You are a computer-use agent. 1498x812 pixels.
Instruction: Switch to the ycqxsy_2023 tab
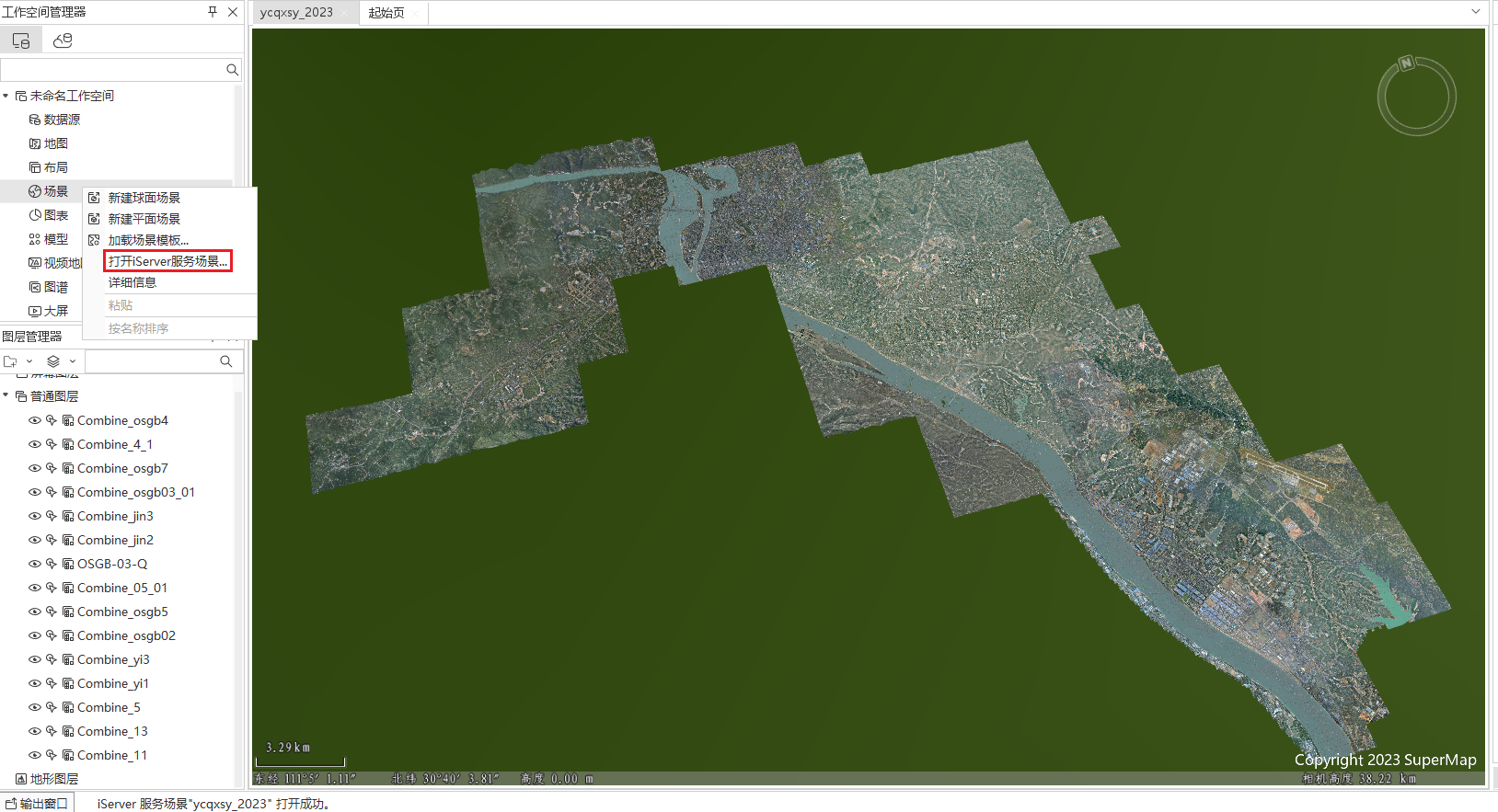click(296, 13)
